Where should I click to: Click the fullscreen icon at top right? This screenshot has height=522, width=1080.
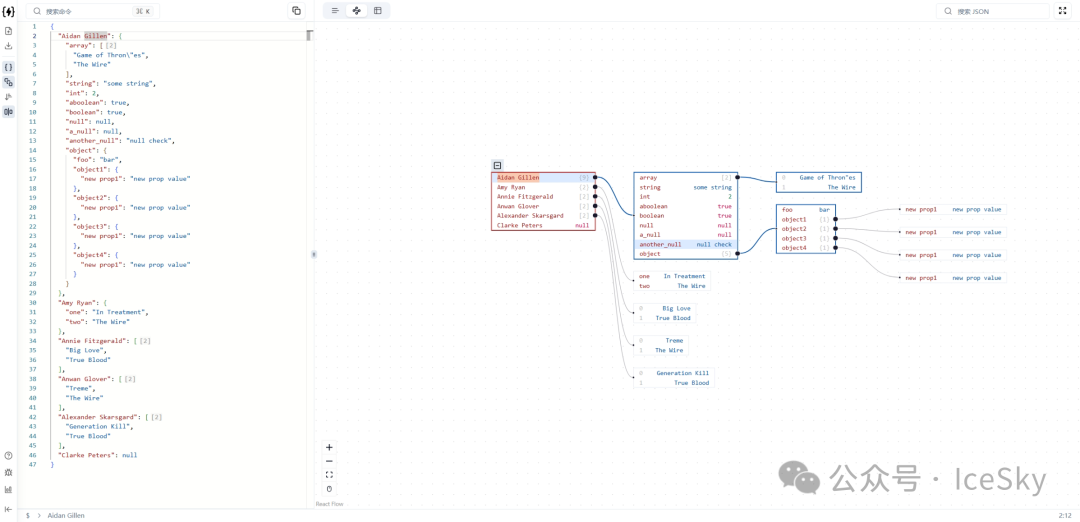(1062, 11)
